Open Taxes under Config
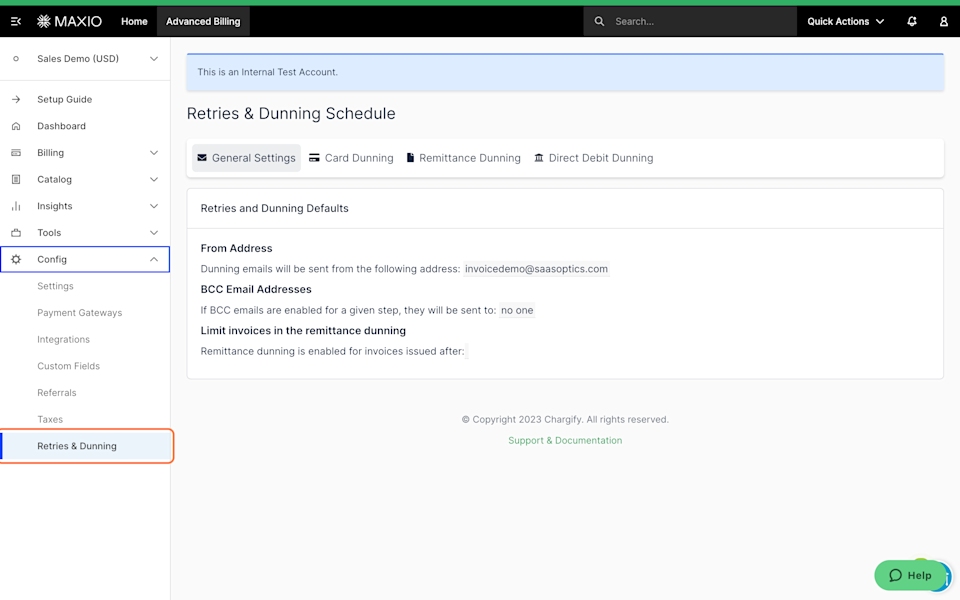The width and height of the screenshot is (960, 600). [x=50, y=419]
